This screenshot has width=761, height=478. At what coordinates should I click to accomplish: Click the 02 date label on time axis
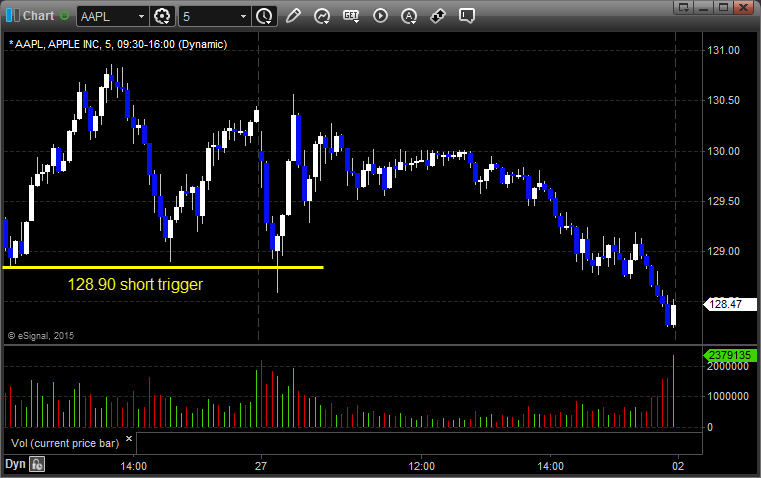pos(678,466)
